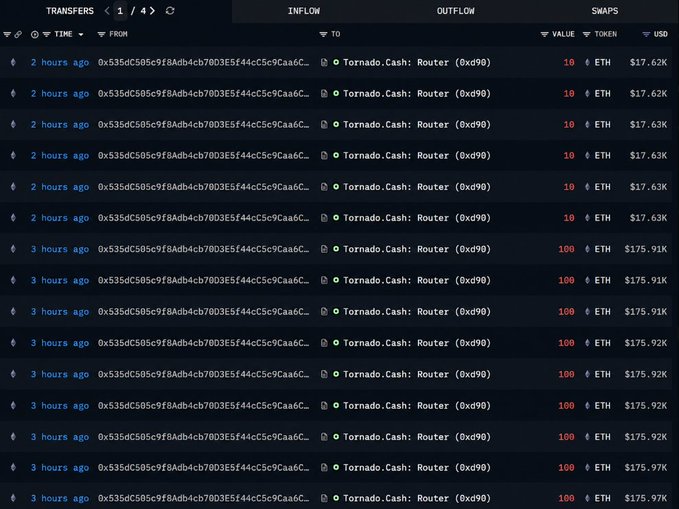Click the value 100 in the bottom row
This screenshot has height=509, width=679.
coord(566,498)
